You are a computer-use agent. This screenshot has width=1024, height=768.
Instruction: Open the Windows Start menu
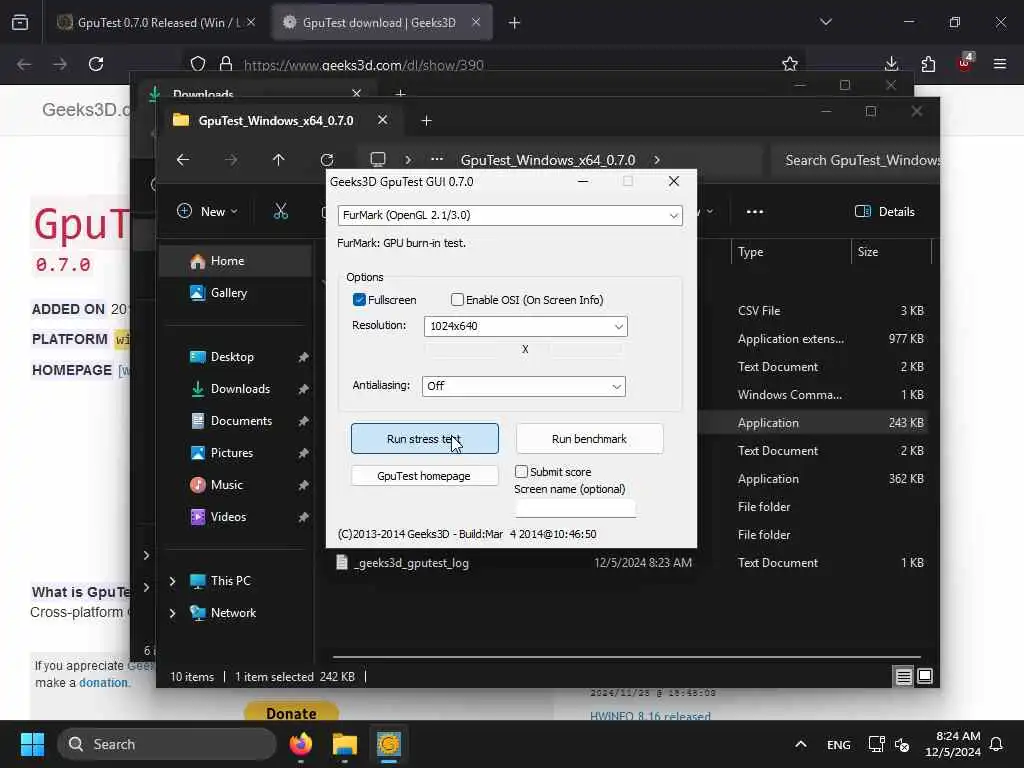32,744
